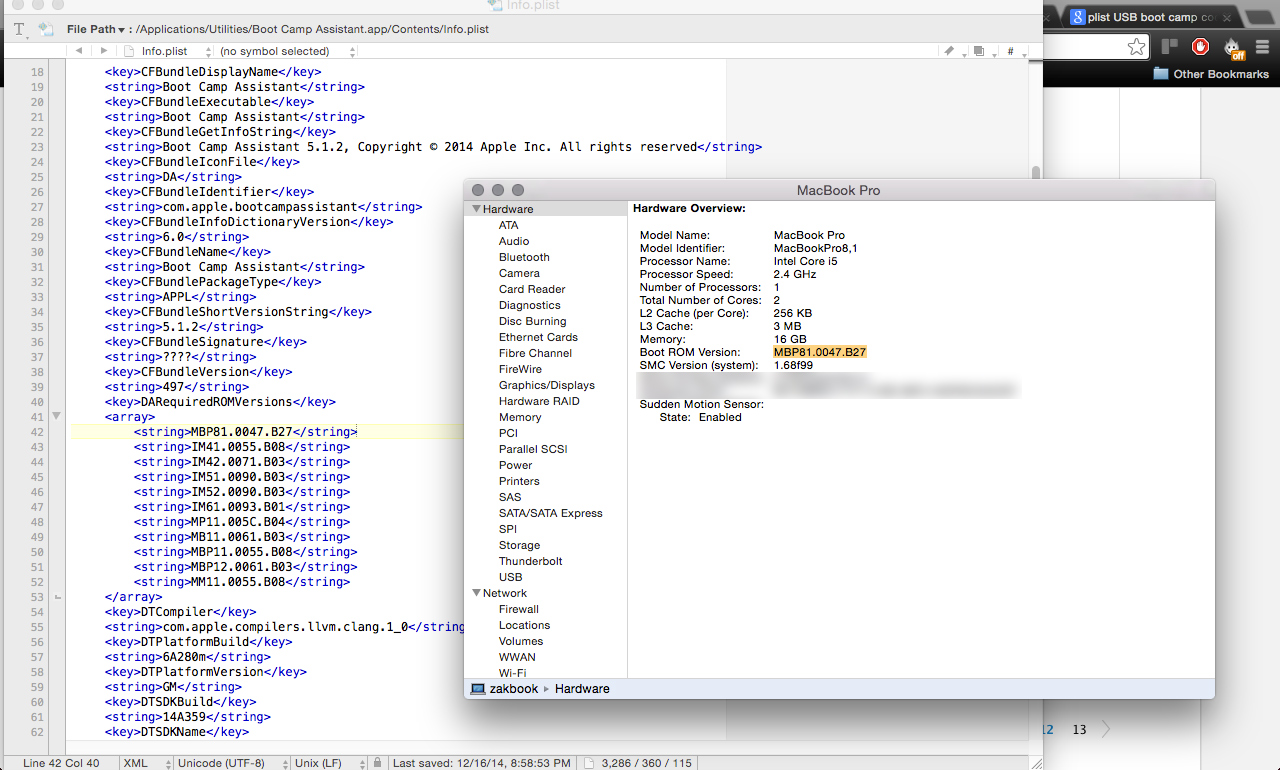The image size is (1280, 770).
Task: Collapse the Network category triangle
Action: coord(477,593)
